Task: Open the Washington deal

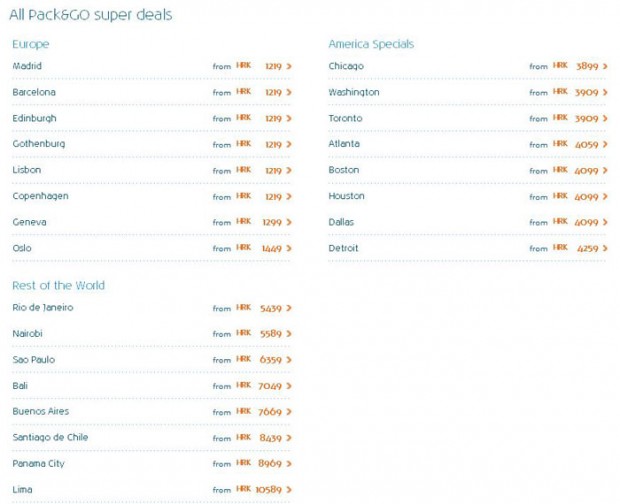Action: 354,92
